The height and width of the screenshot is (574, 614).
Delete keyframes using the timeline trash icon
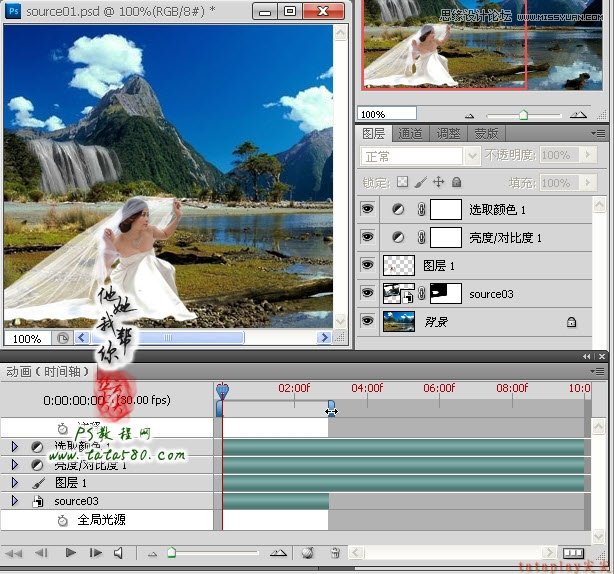click(335, 552)
